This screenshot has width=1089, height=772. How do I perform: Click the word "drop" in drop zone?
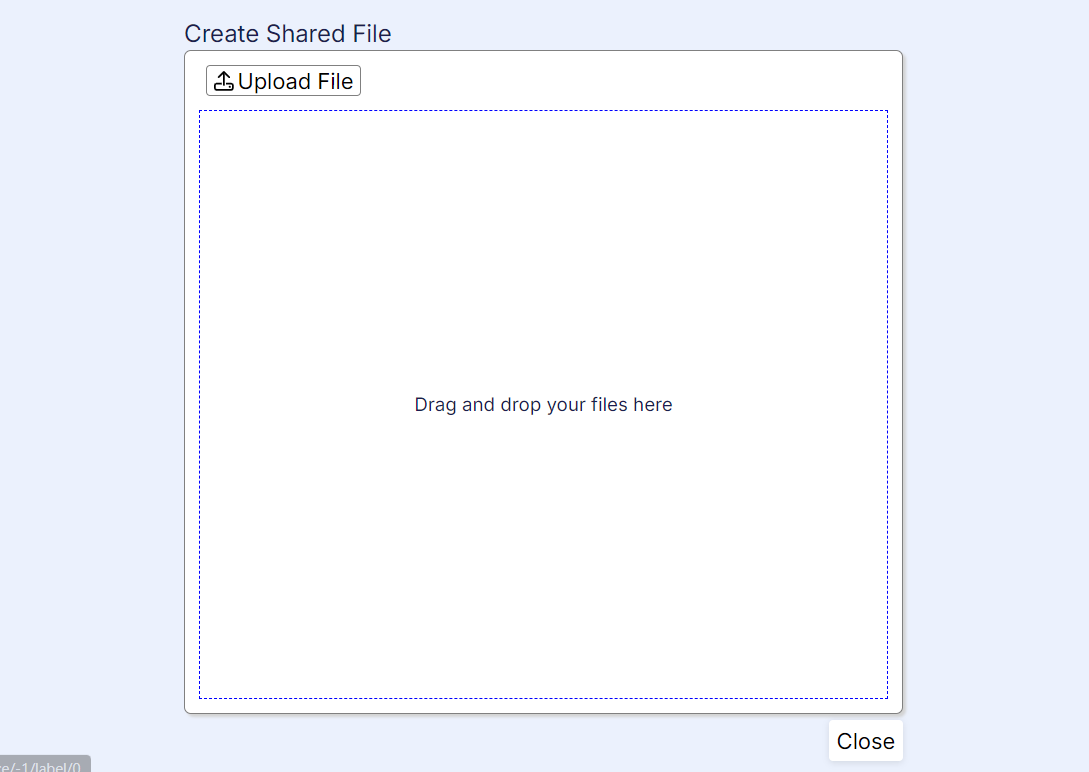520,405
